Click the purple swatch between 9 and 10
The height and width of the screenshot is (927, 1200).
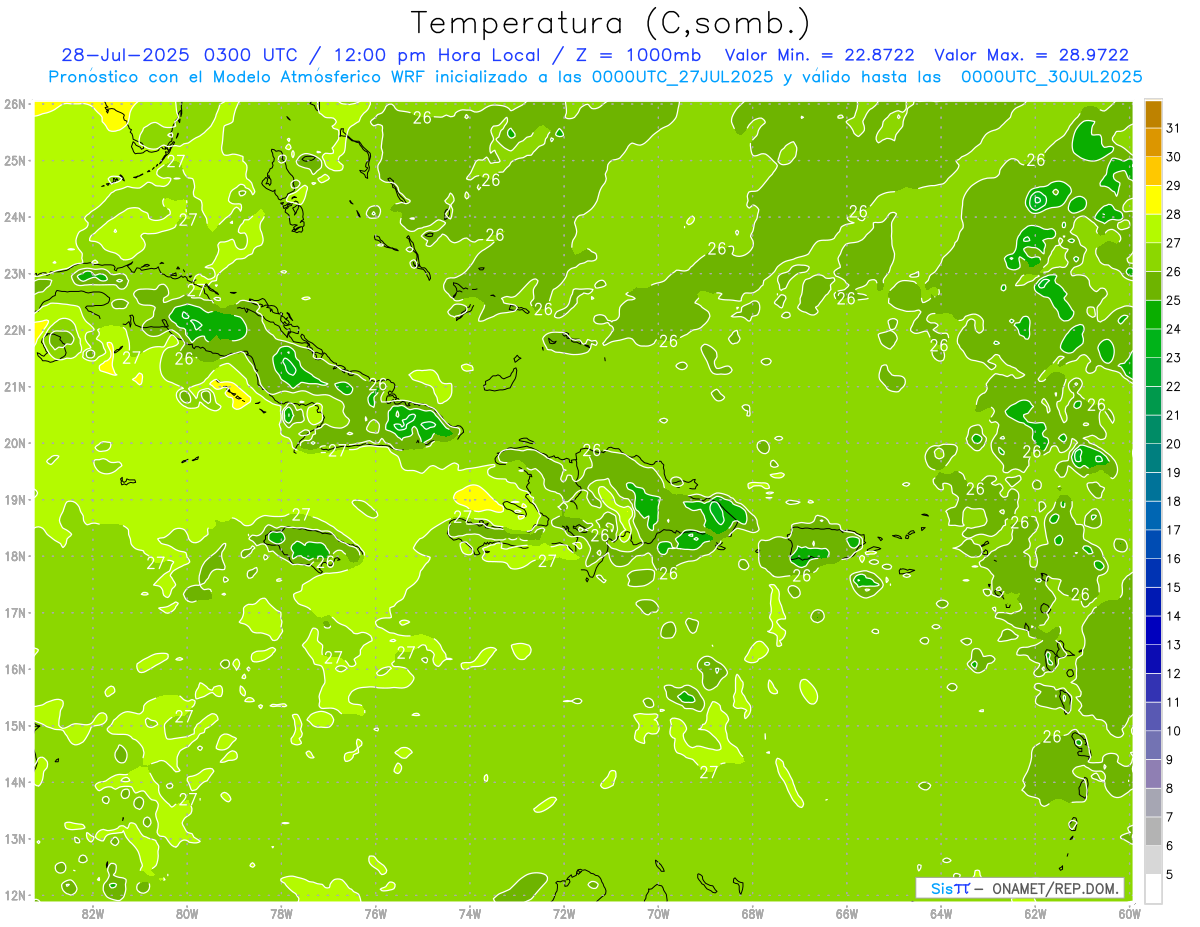[1154, 745]
